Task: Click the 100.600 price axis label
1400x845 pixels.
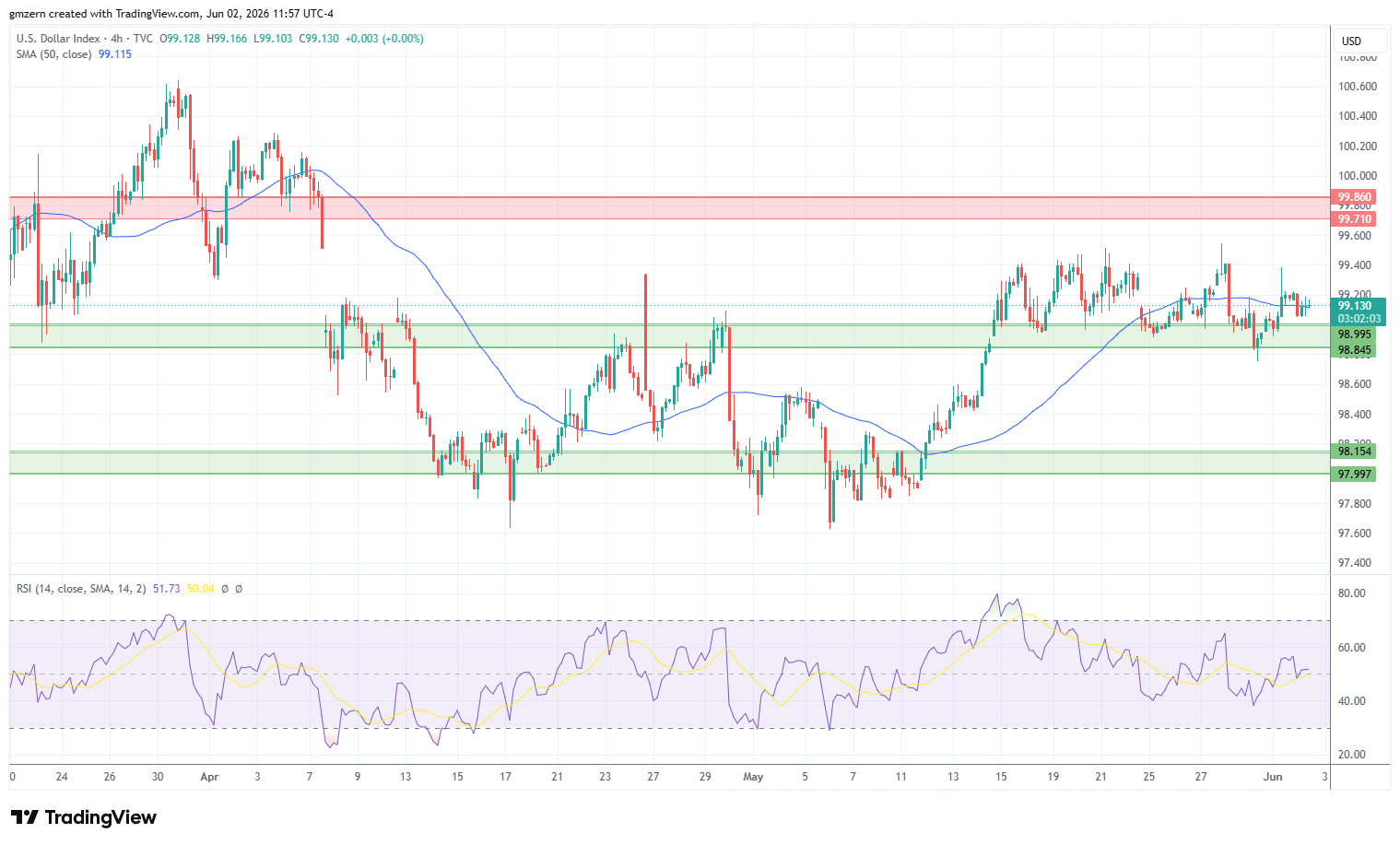Action: pyautogui.click(x=1358, y=87)
